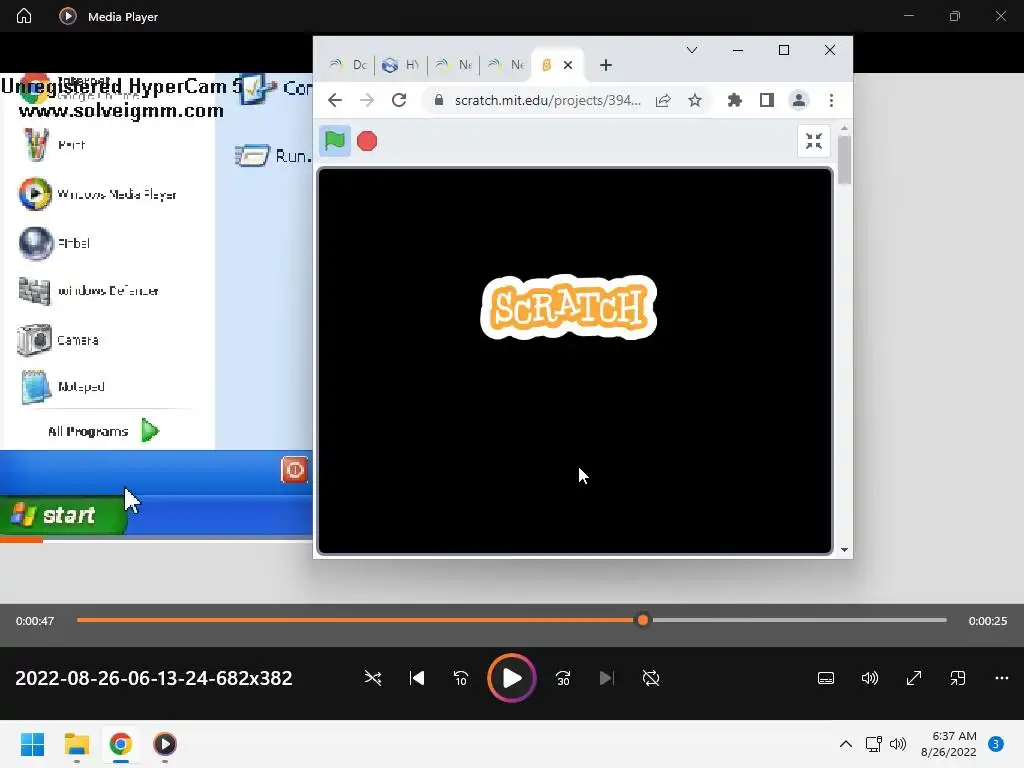Click elapsed time 0:00:47
This screenshot has width=1024, height=768.
35,621
